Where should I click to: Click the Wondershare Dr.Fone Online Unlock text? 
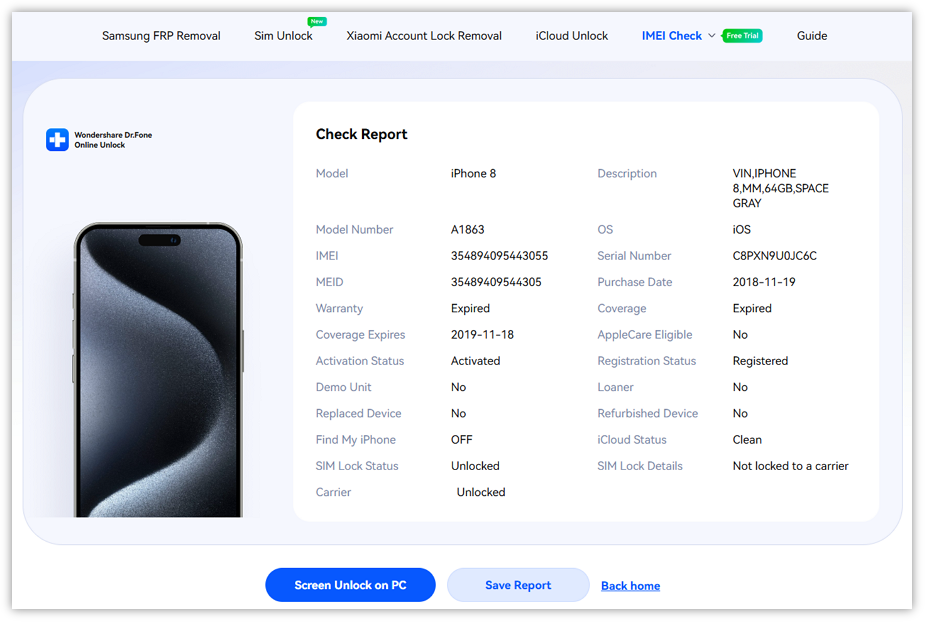[x=113, y=140]
